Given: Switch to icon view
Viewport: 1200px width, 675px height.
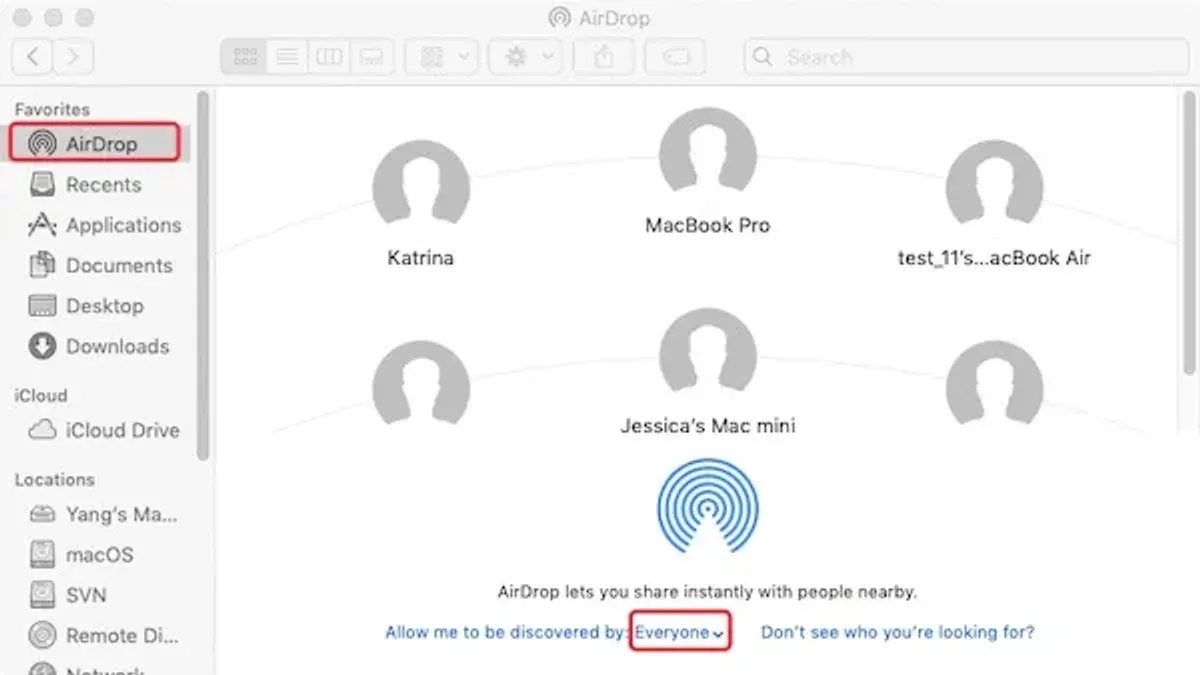Looking at the screenshot, I should [x=245, y=57].
